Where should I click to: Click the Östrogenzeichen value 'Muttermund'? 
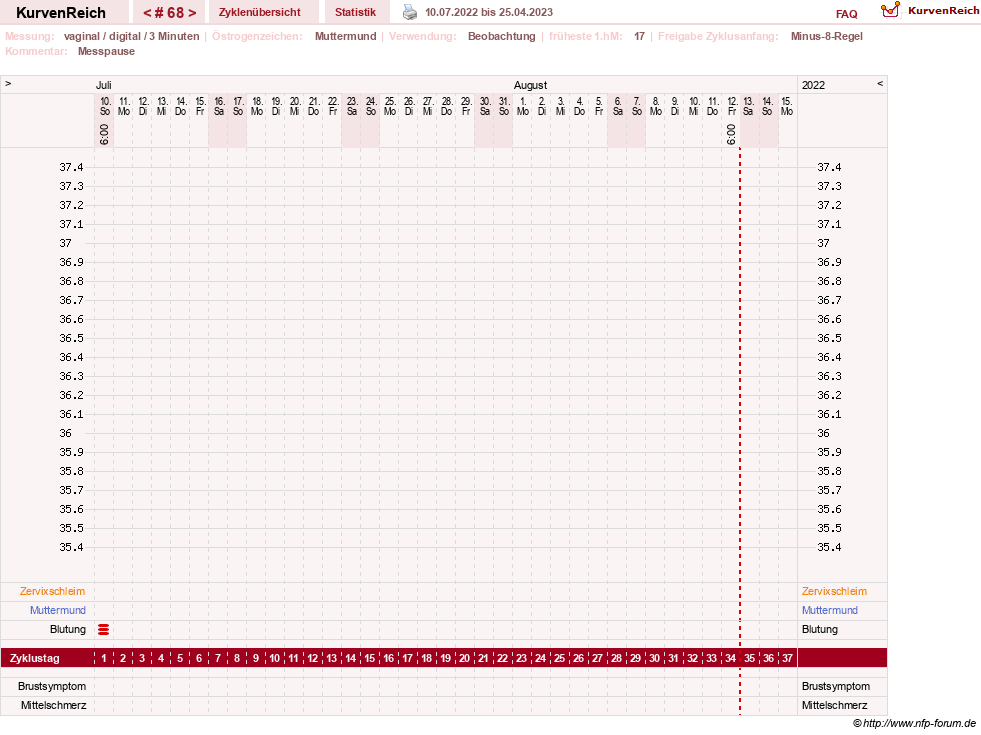click(x=345, y=36)
